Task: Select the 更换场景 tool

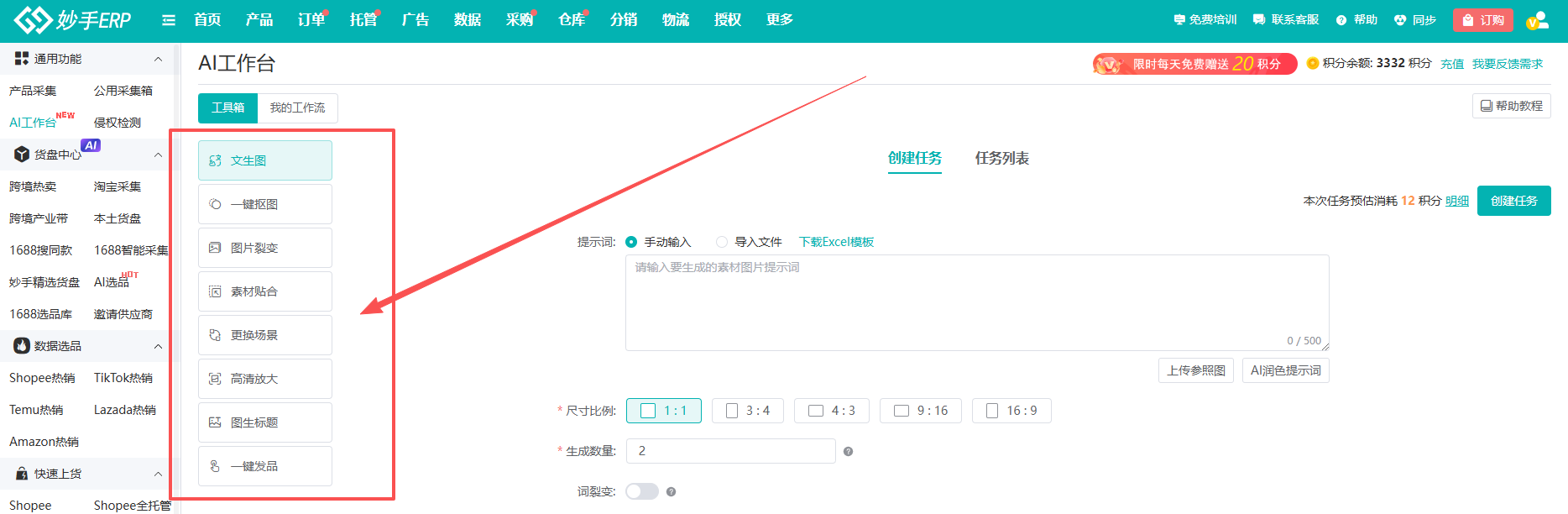Action: tap(265, 335)
